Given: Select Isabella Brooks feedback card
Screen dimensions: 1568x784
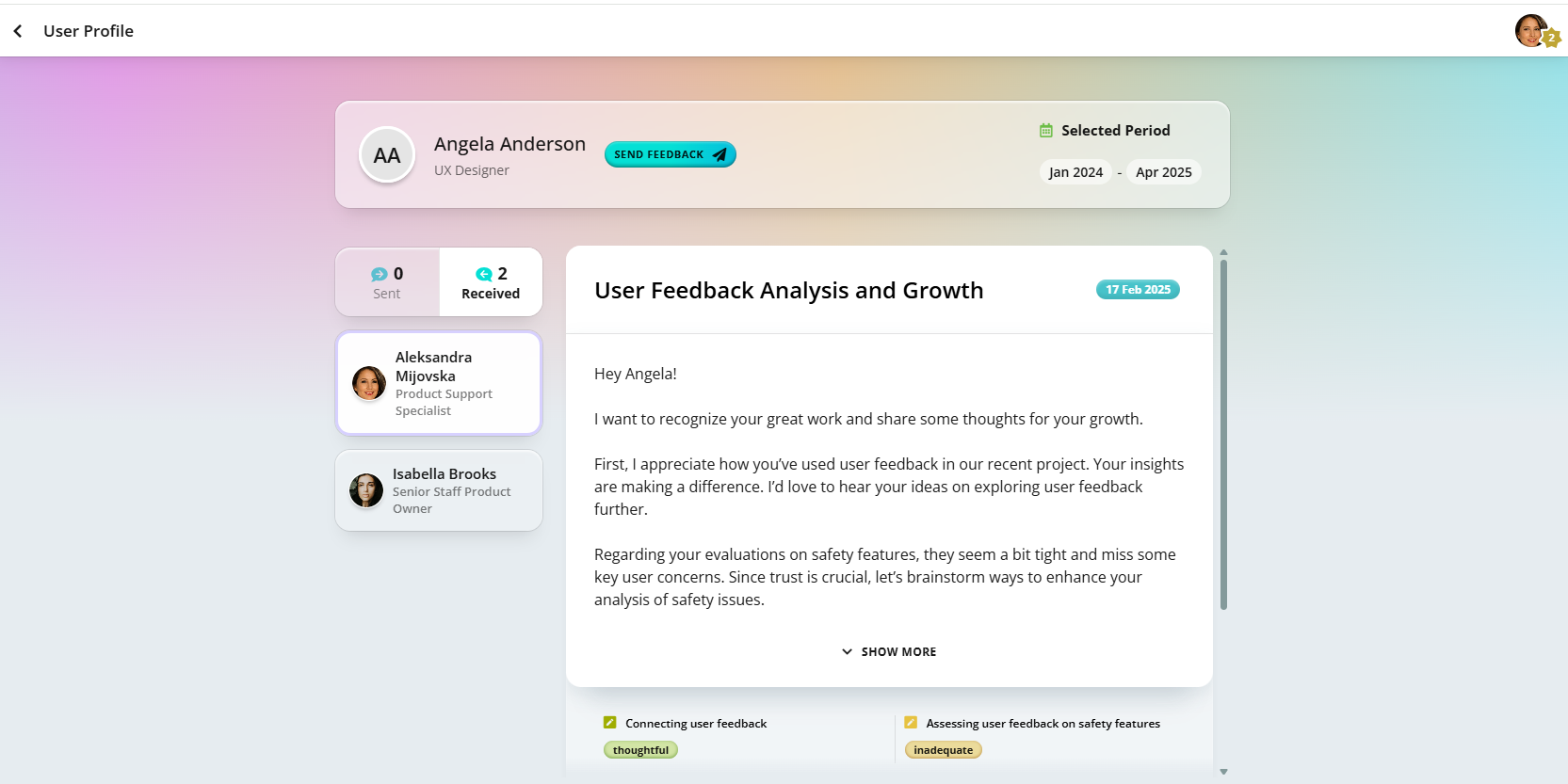Looking at the screenshot, I should [x=439, y=490].
